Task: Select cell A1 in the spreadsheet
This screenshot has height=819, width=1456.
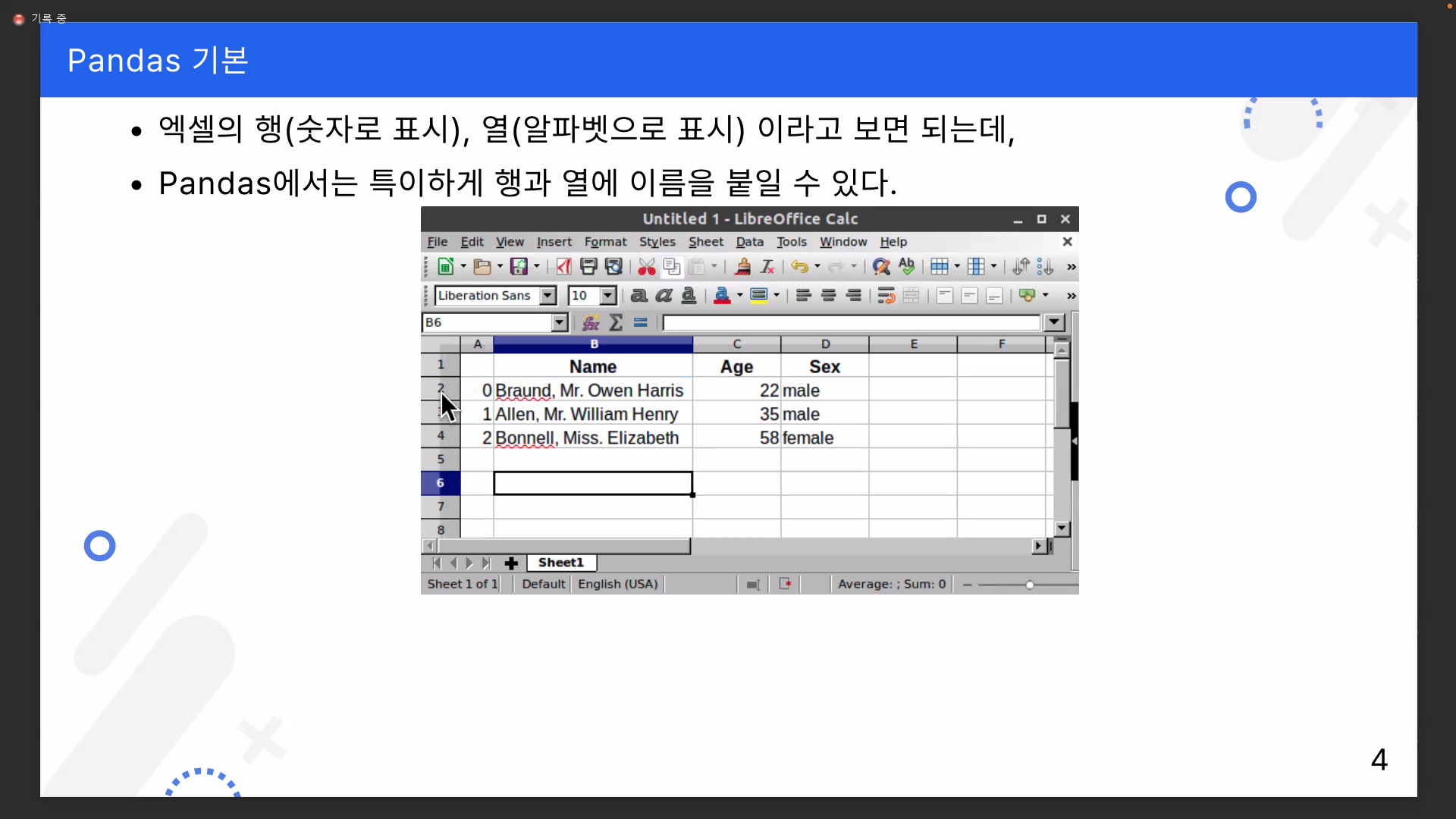Action: (478, 366)
